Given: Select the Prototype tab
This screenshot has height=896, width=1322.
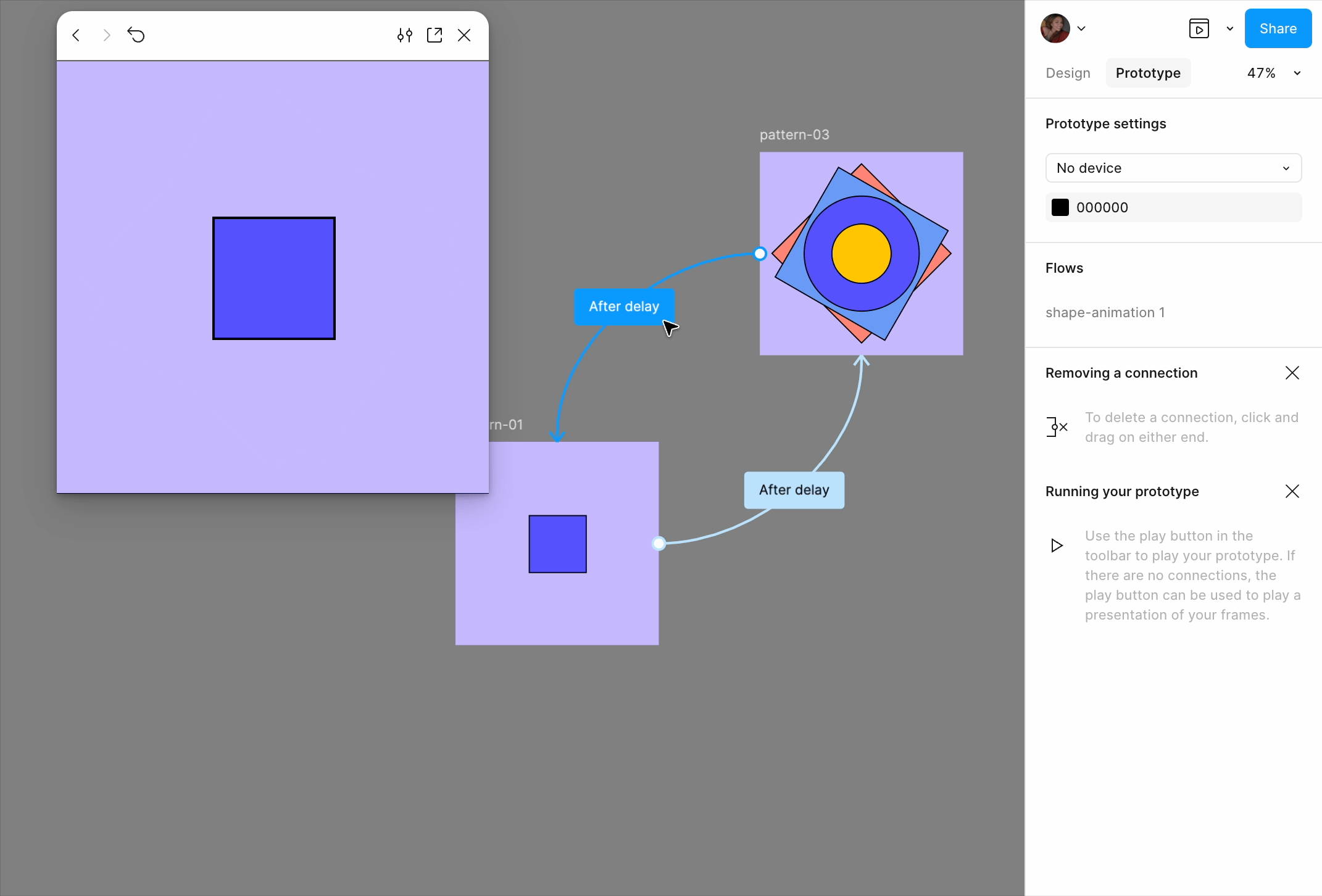Looking at the screenshot, I should coord(1147,73).
